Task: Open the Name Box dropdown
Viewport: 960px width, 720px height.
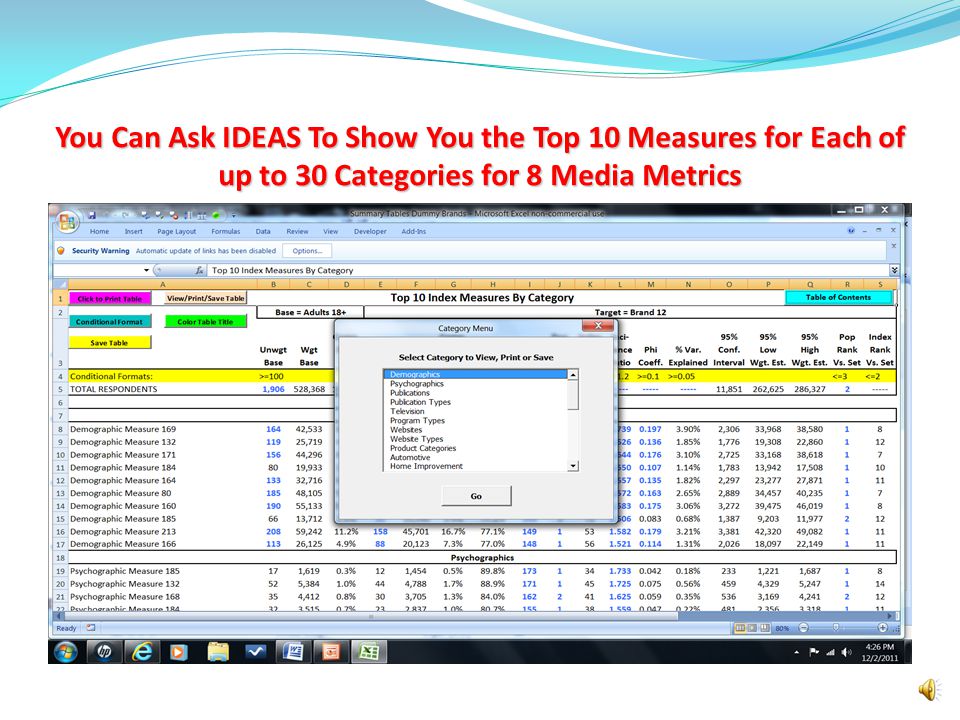Action: pyautogui.click(x=146, y=270)
